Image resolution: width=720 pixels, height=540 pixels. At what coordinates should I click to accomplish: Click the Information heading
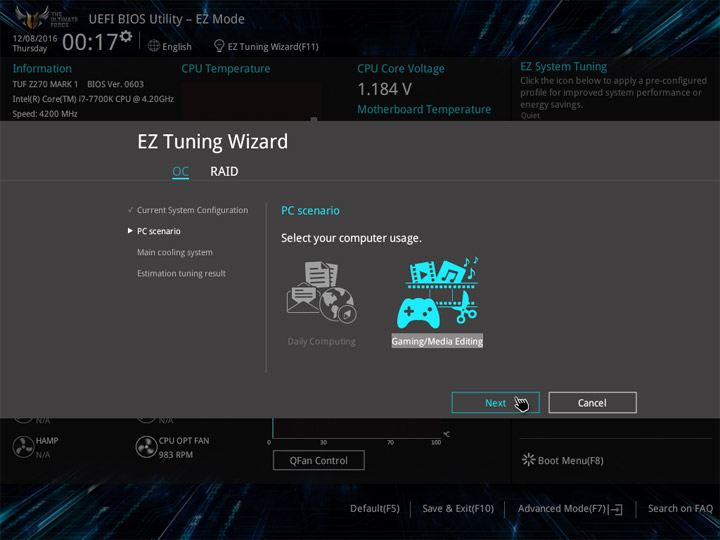click(x=42, y=68)
